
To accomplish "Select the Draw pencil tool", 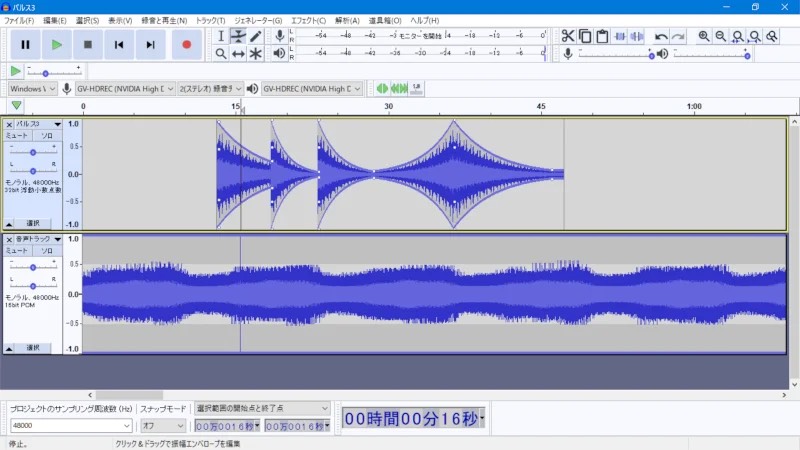I will (256, 36).
